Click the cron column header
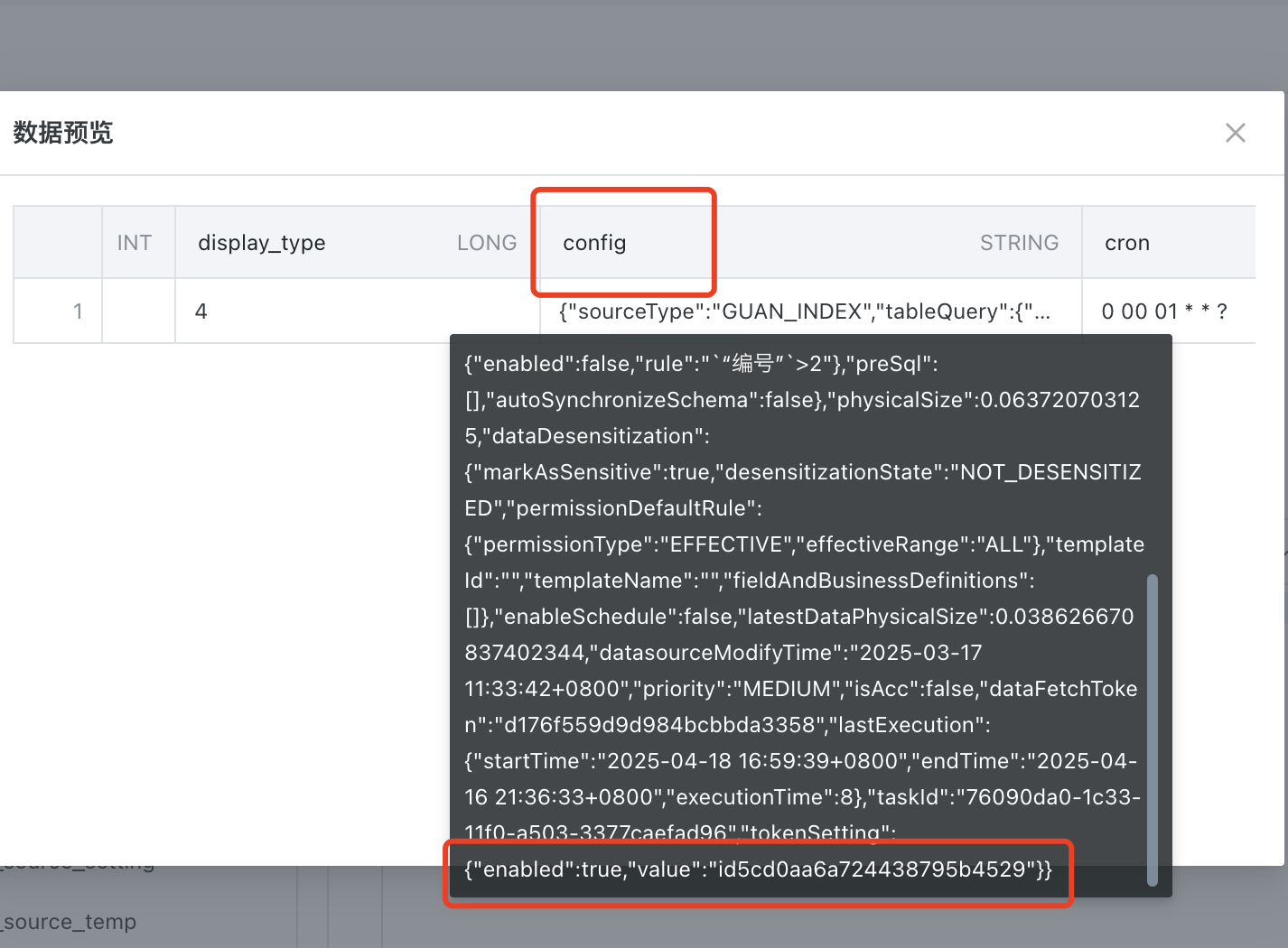Viewport: 1288px width, 948px height. 1169,242
